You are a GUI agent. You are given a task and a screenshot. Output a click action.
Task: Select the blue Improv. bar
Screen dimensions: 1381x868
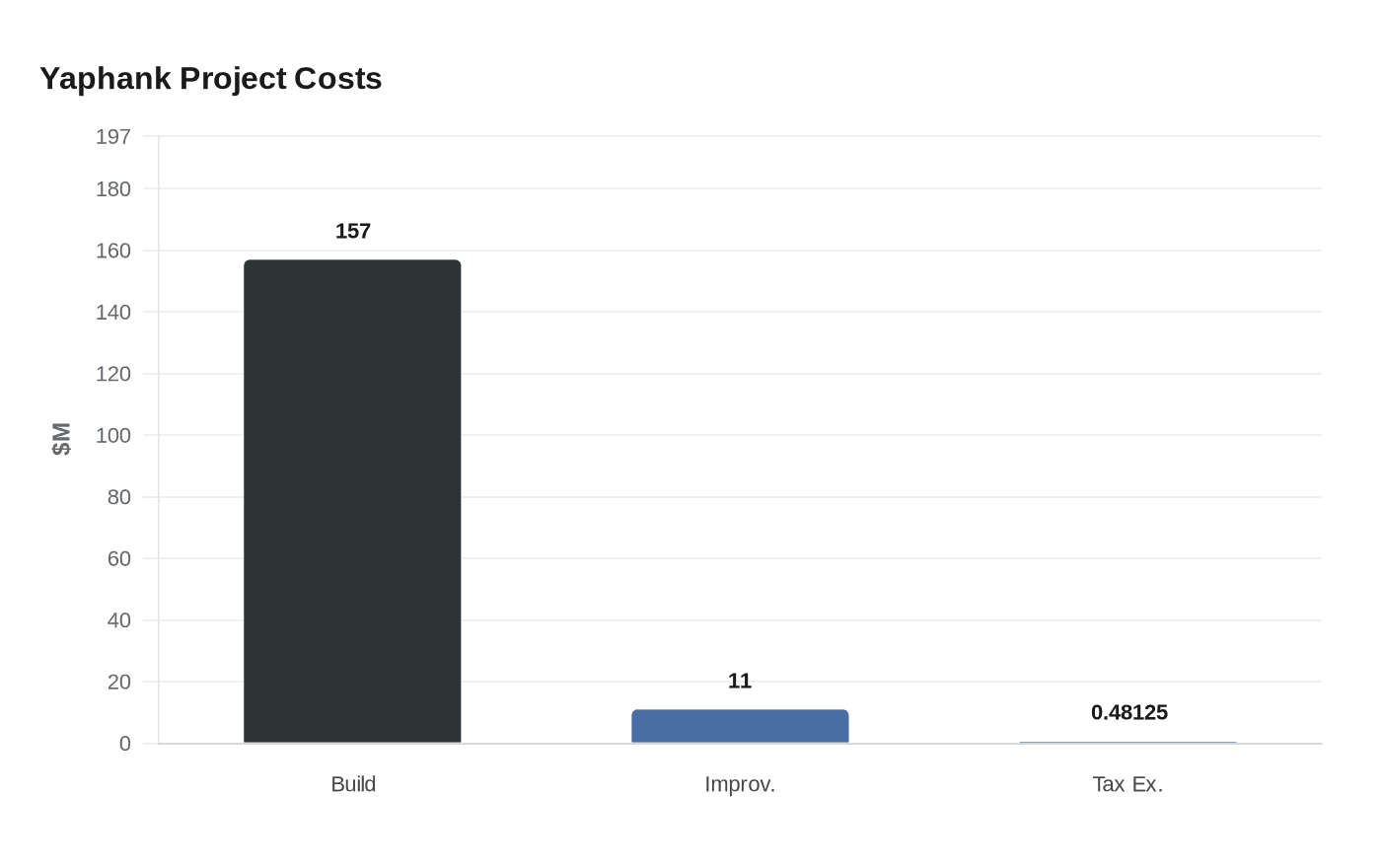tap(740, 726)
